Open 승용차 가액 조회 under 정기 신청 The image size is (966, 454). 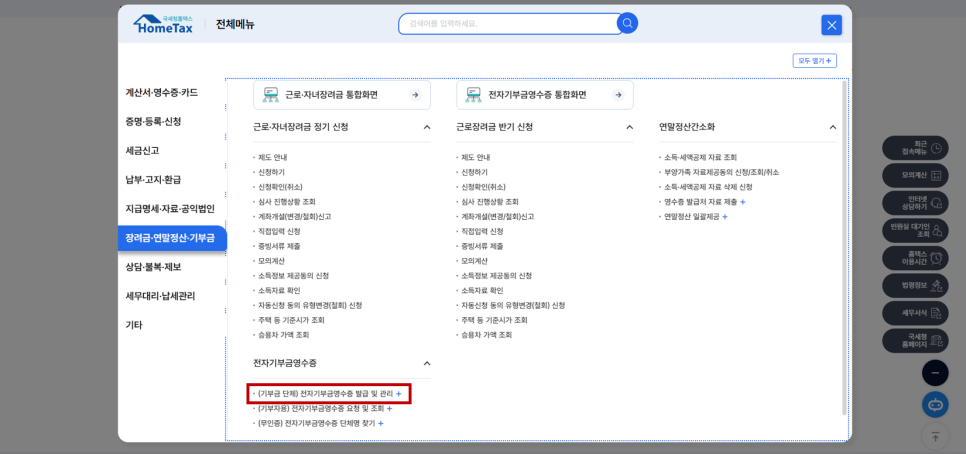283,335
